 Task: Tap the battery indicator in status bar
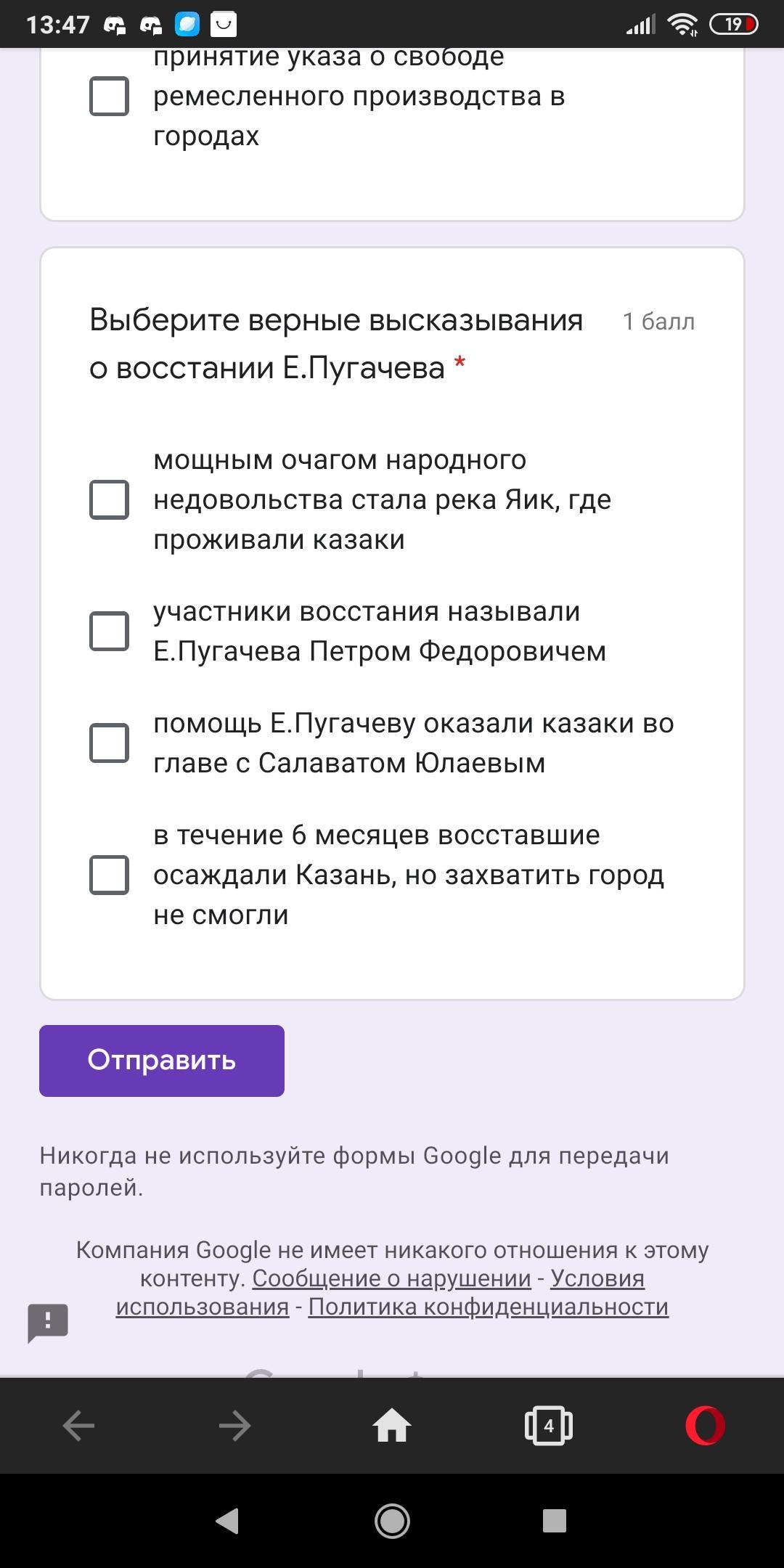point(733,25)
